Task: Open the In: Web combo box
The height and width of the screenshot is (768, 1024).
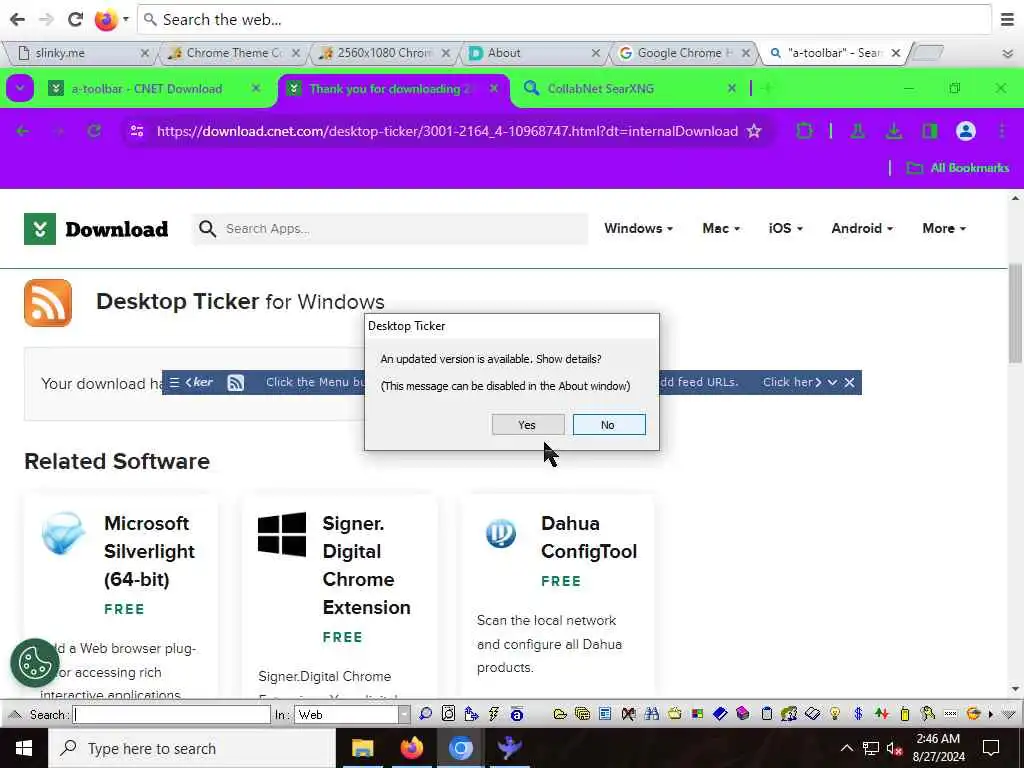Action: pos(353,714)
